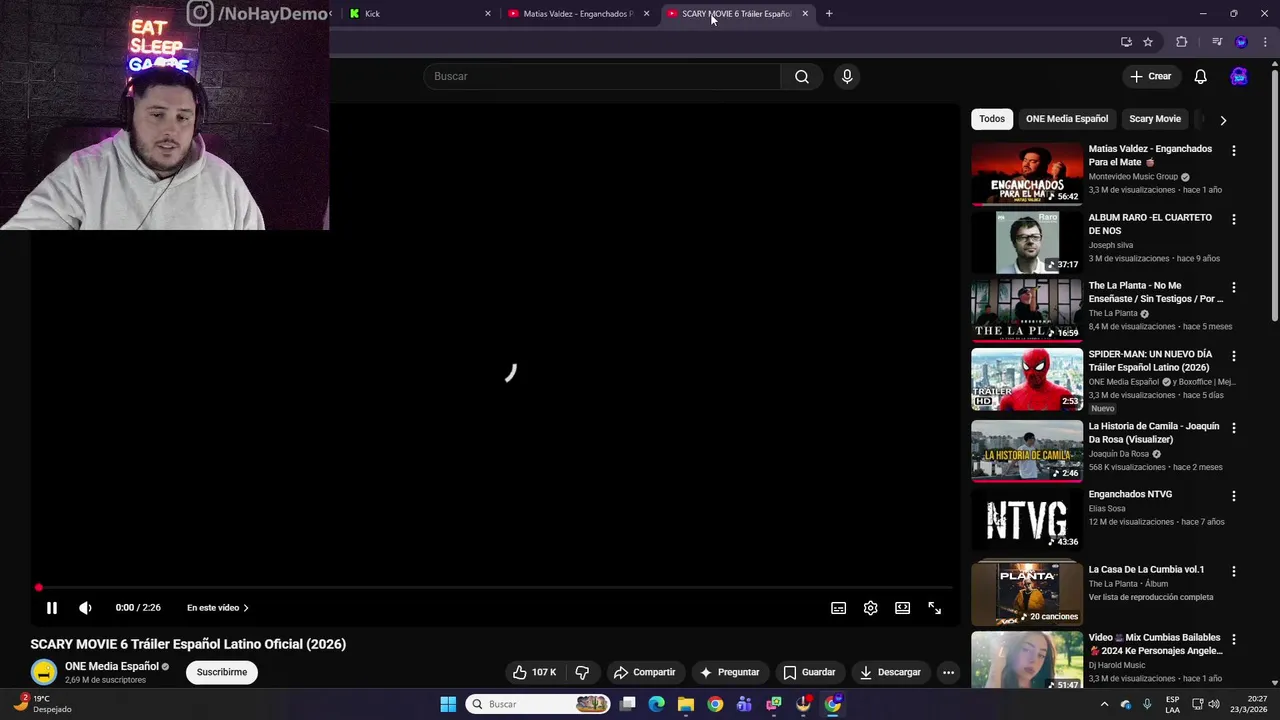Screen dimensions: 1280x720
Task: Focus the YouTube Buscar search field
Action: pos(602,76)
